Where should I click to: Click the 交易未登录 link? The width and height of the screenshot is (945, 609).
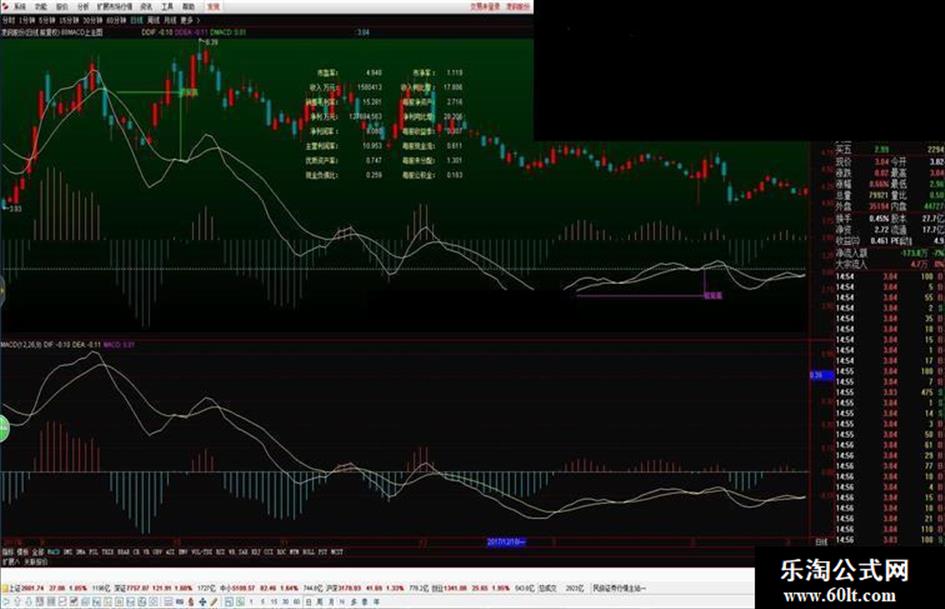point(485,7)
